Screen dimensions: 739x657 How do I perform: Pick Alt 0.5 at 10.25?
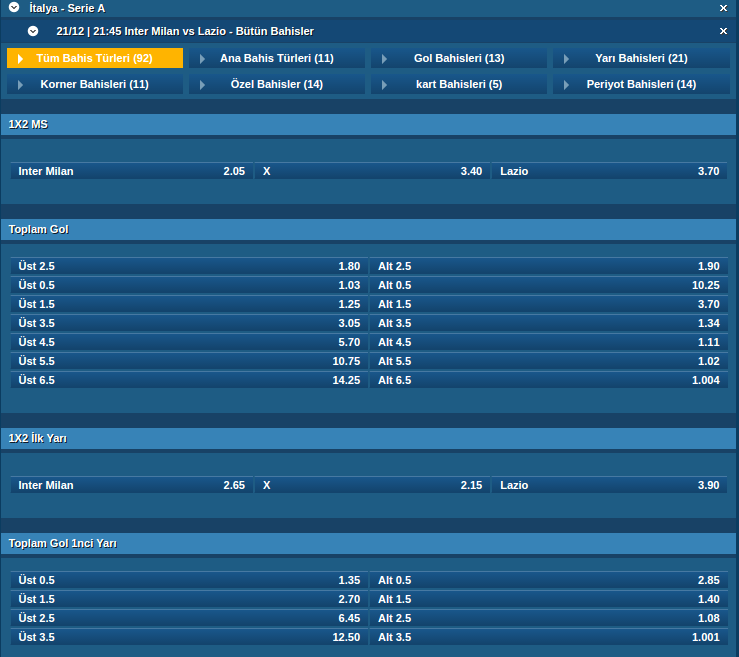tap(549, 285)
